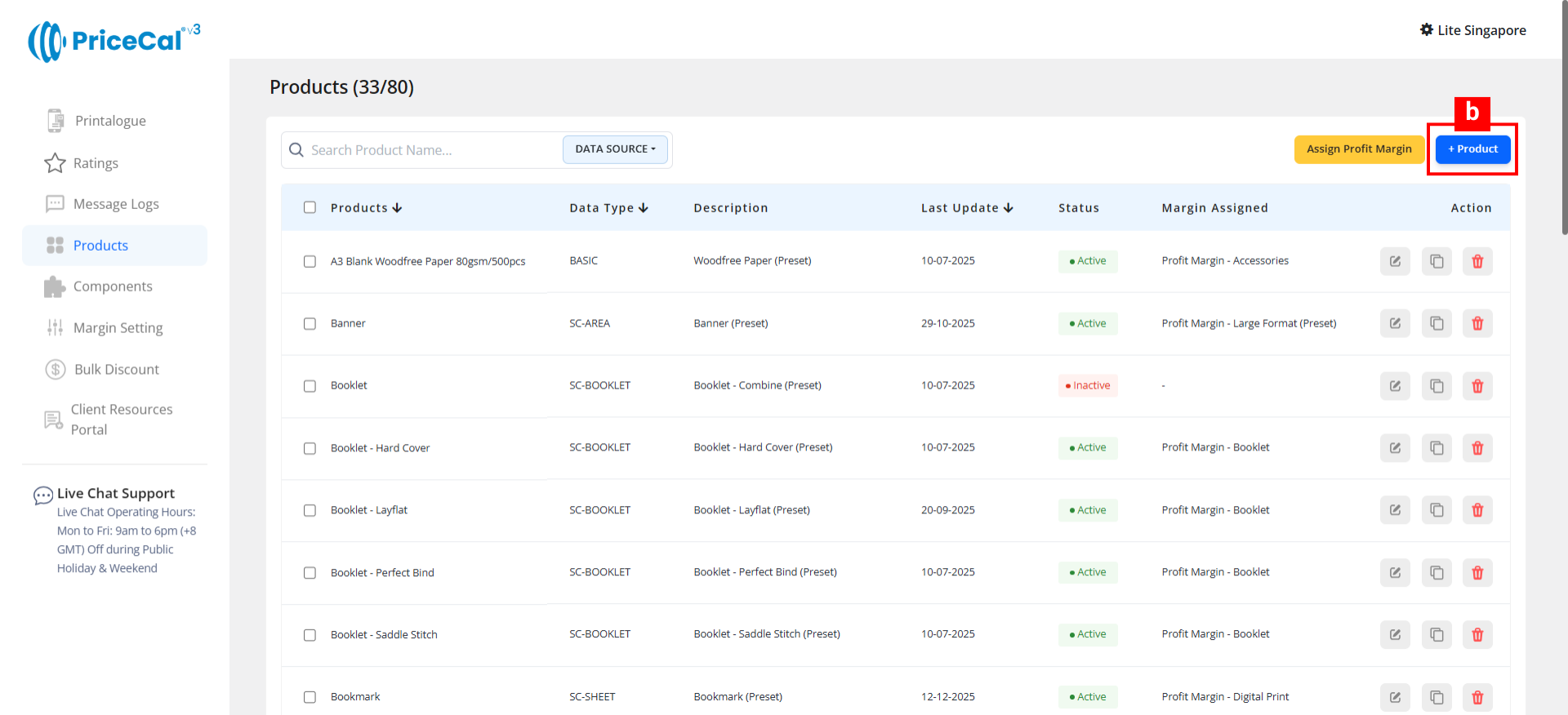Click the trash icon for Booklet - Layflat
Viewport: 1568px width, 715px height.
1477,510
